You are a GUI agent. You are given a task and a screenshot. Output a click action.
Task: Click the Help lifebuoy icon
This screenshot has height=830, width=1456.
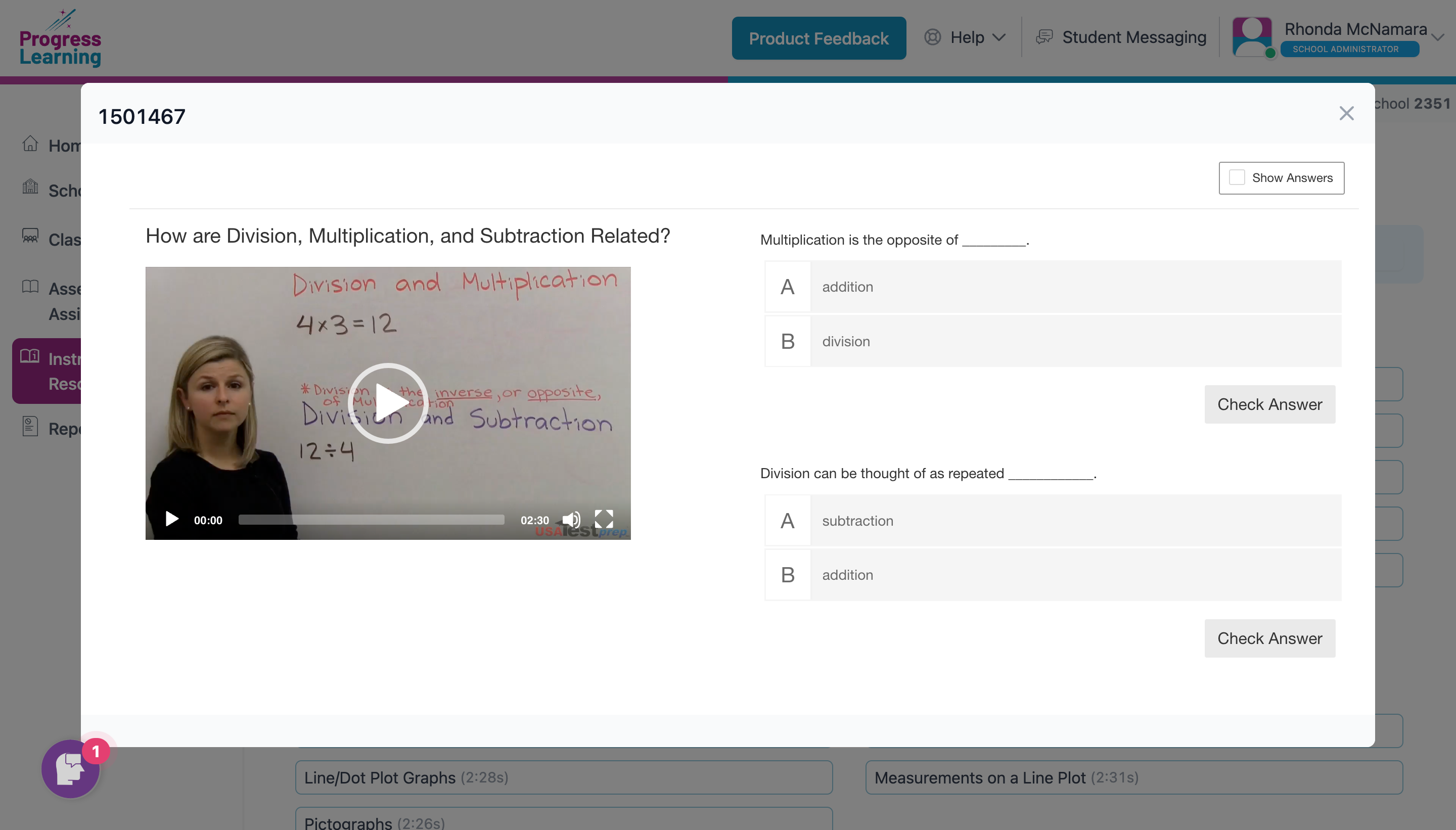pyautogui.click(x=933, y=37)
